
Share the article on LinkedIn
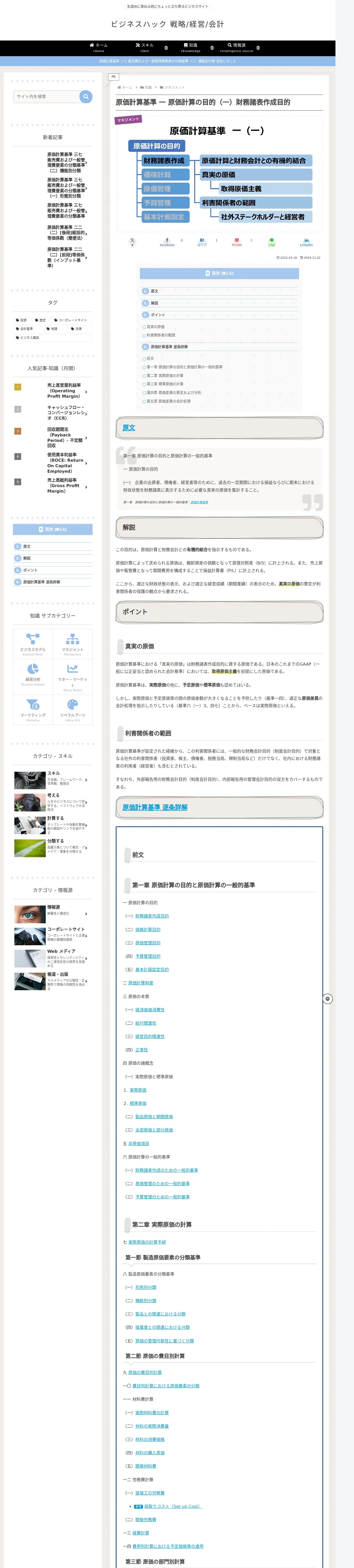(306, 242)
